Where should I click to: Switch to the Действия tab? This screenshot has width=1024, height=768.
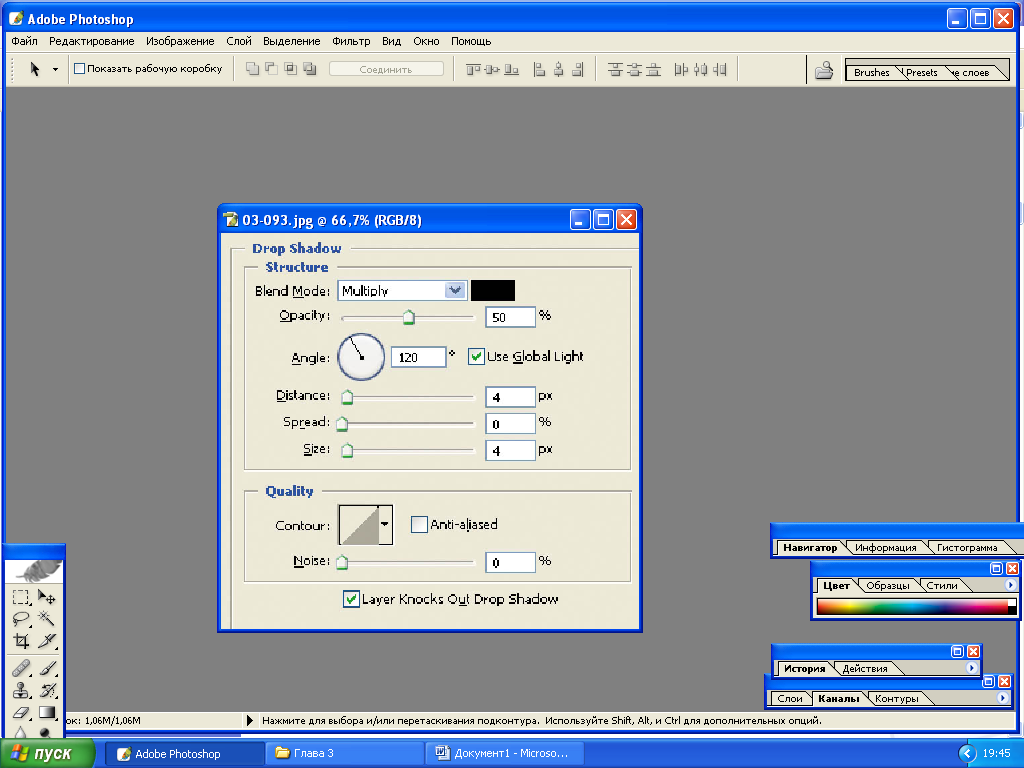(865, 669)
